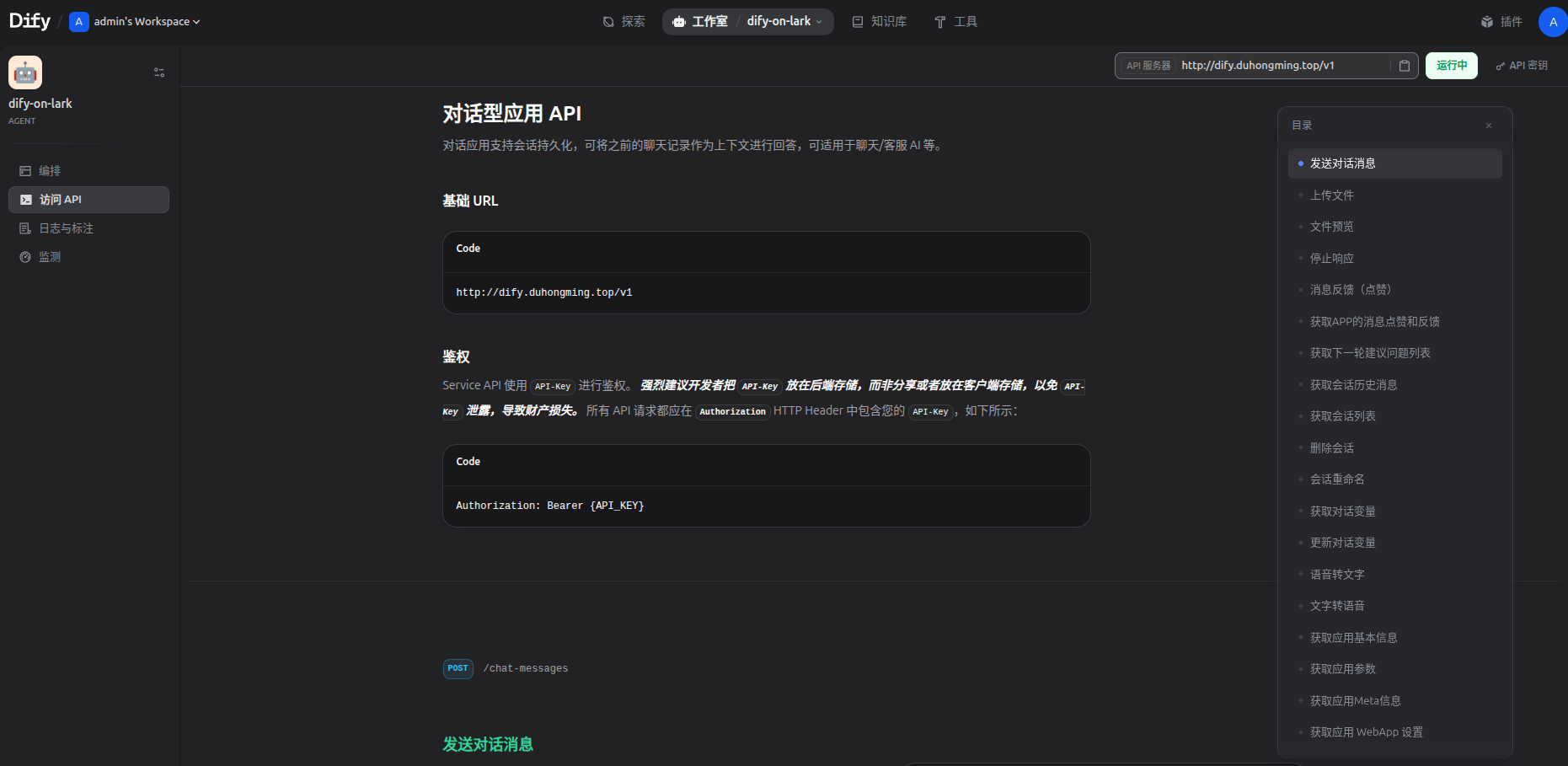Image resolution: width=1568 pixels, height=766 pixels.
Task: Select 删除会话 in the table of contents
Action: pos(1332,447)
